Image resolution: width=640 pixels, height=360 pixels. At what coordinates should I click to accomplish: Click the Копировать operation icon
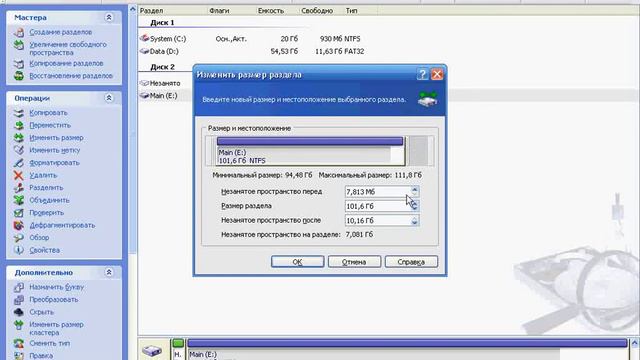[19, 113]
